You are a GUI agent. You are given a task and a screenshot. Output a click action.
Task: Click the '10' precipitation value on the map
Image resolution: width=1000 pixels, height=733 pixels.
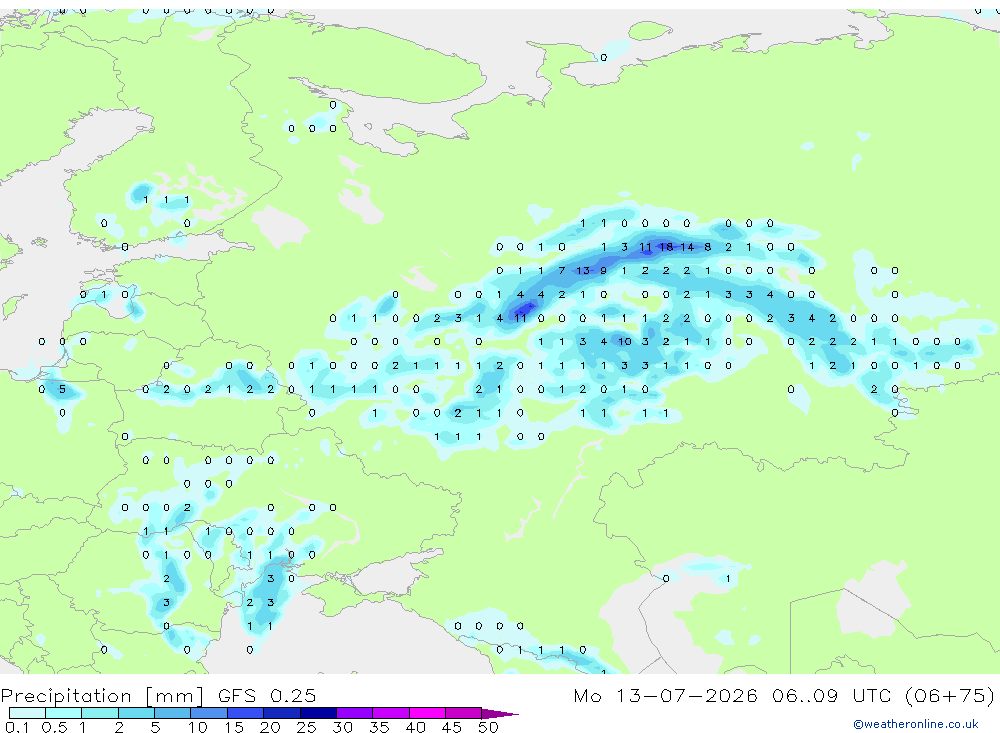coord(625,342)
